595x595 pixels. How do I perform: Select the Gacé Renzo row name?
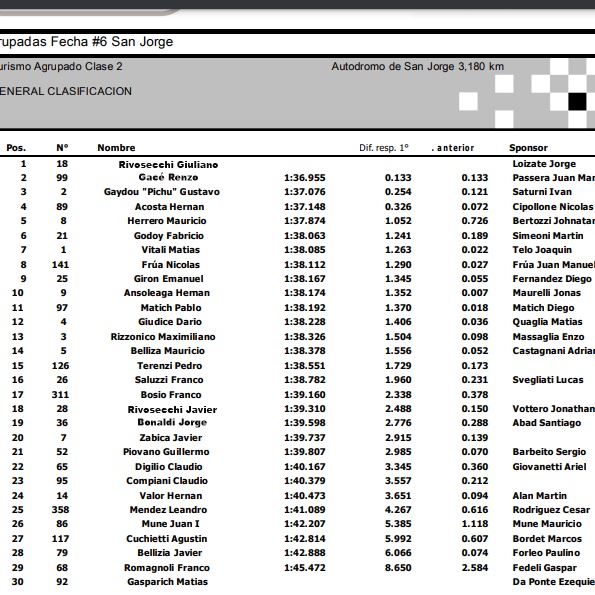pos(168,177)
